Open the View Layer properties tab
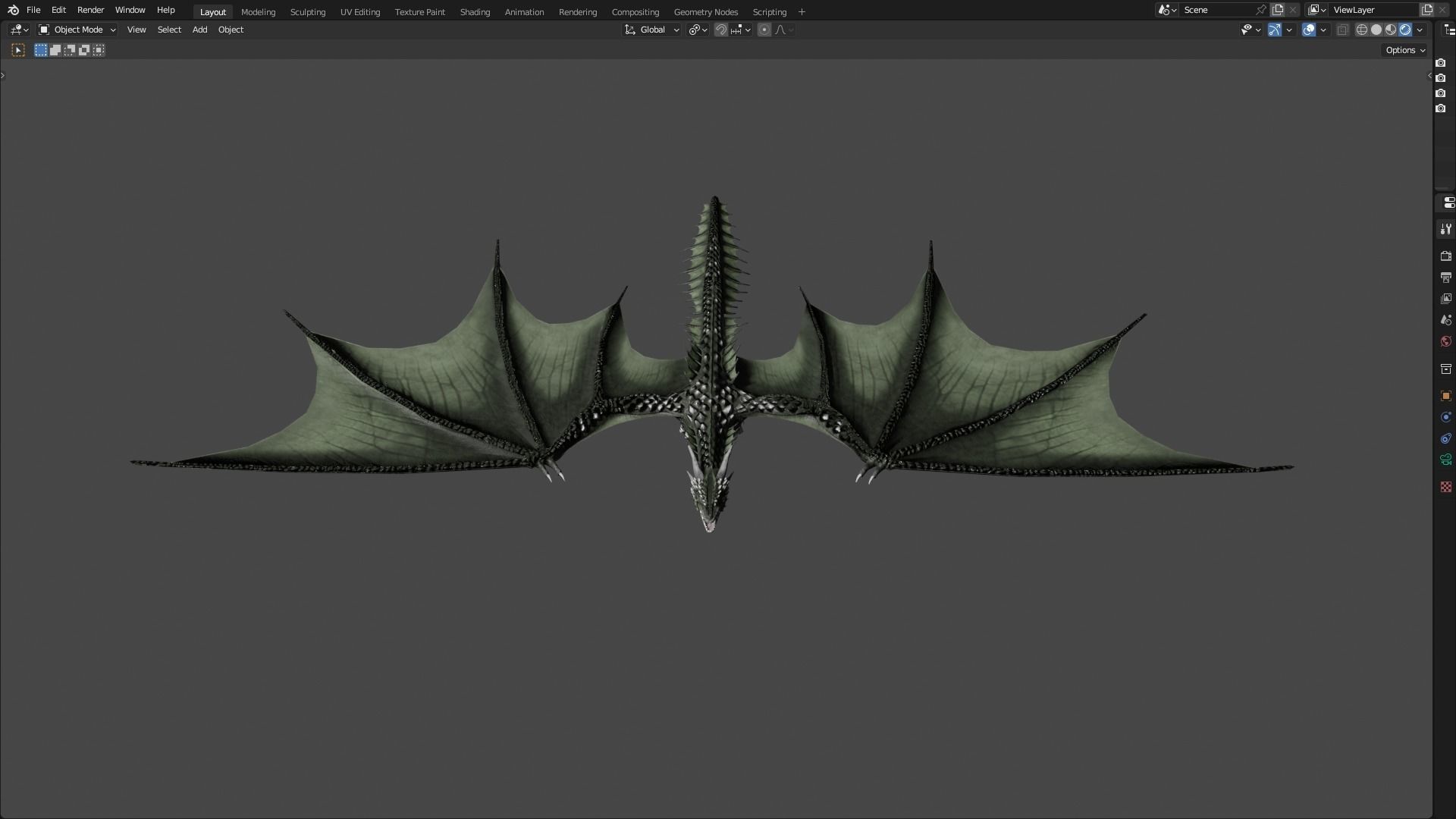 [1445, 299]
